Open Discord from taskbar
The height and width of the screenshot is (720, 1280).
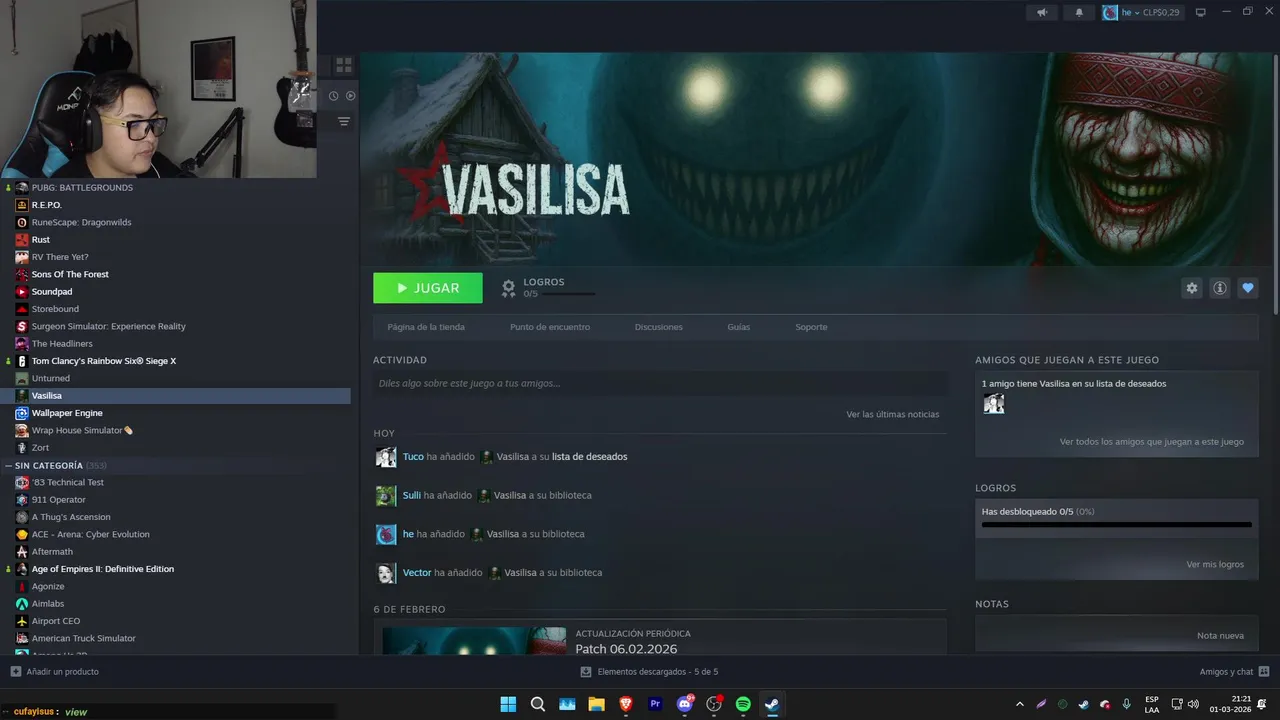[x=685, y=704]
